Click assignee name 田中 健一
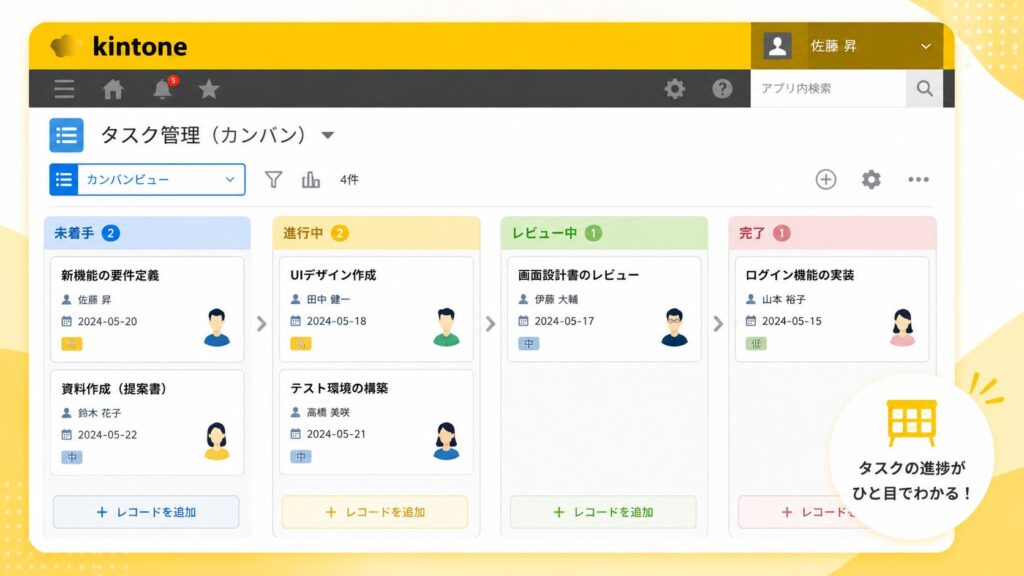The image size is (1024, 576). [x=328, y=299]
